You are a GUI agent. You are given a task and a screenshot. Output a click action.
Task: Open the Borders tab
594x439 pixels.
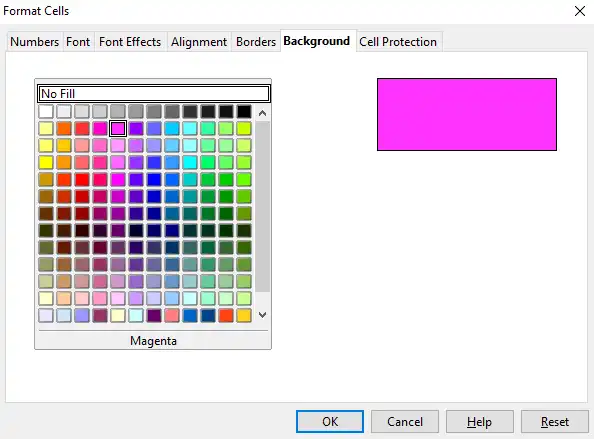coord(256,42)
